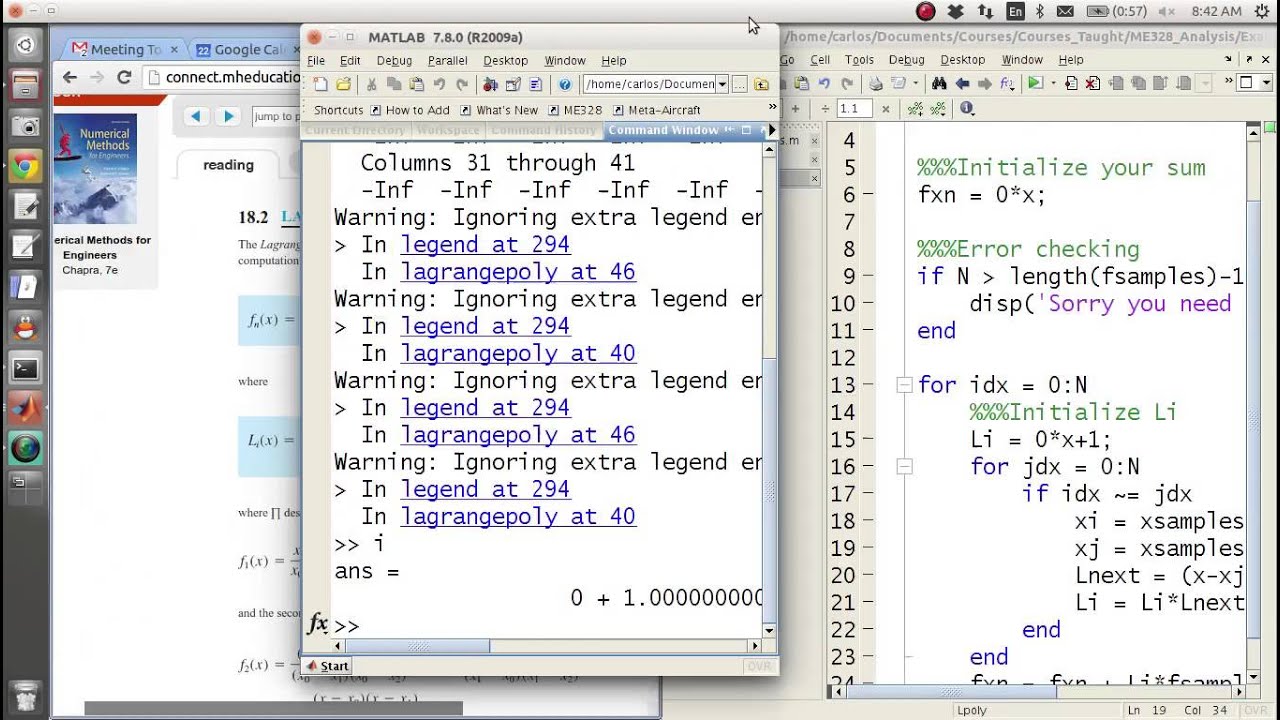Click Meta-Aircraft shortcut
The width and height of the screenshot is (1280, 720).
656,110
